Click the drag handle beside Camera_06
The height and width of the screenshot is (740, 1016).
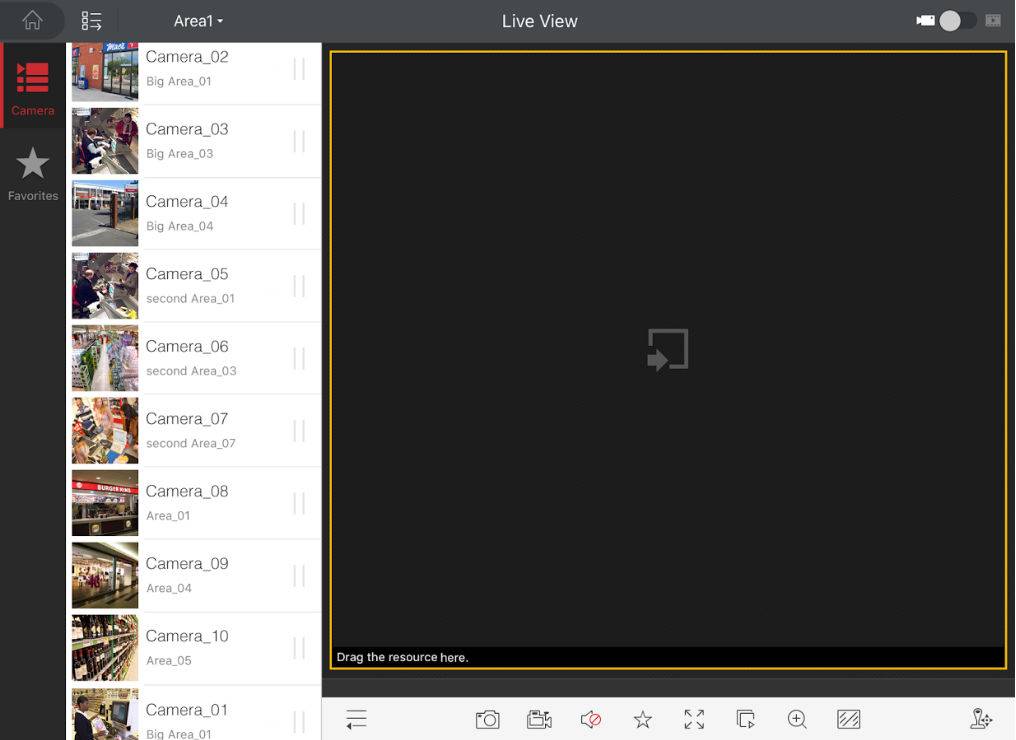click(x=299, y=358)
